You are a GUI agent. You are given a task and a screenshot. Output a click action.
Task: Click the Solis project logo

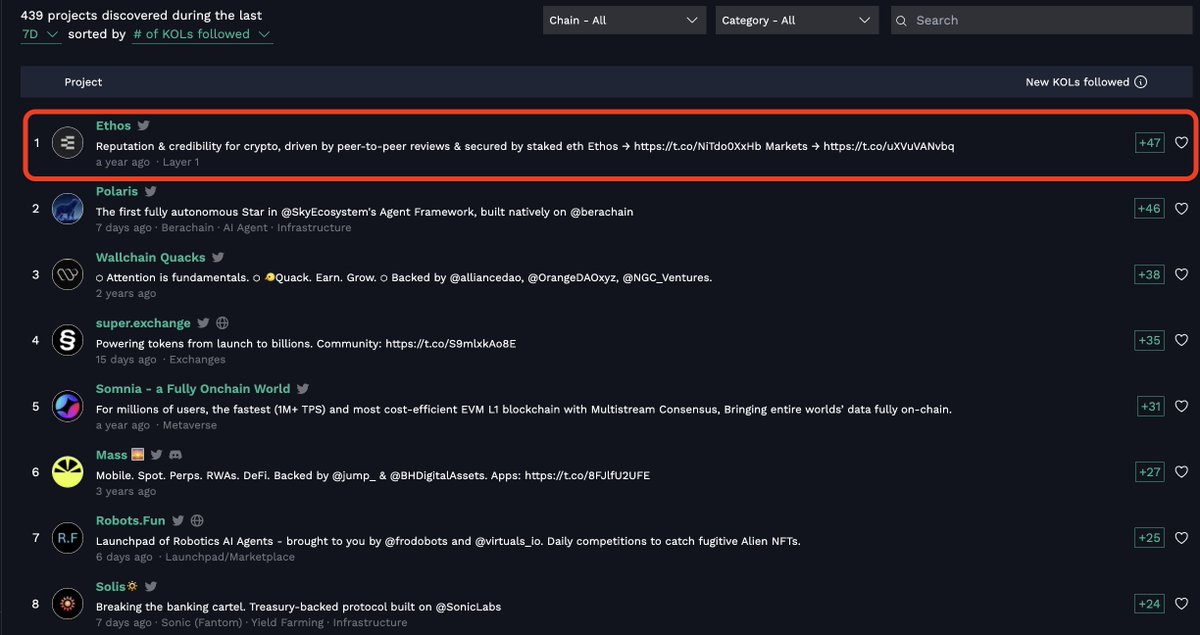click(67, 604)
